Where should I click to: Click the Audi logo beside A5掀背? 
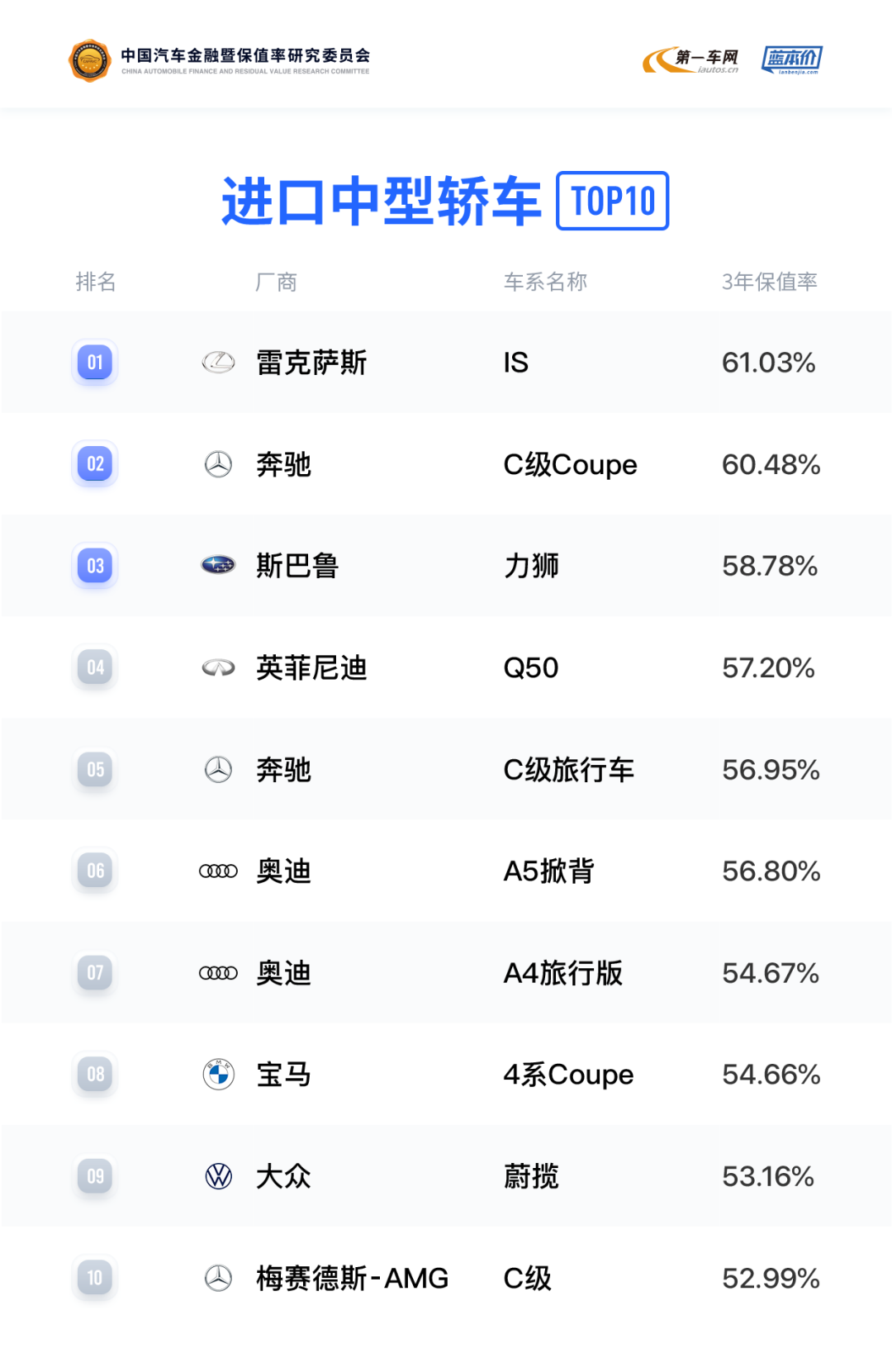tap(219, 871)
